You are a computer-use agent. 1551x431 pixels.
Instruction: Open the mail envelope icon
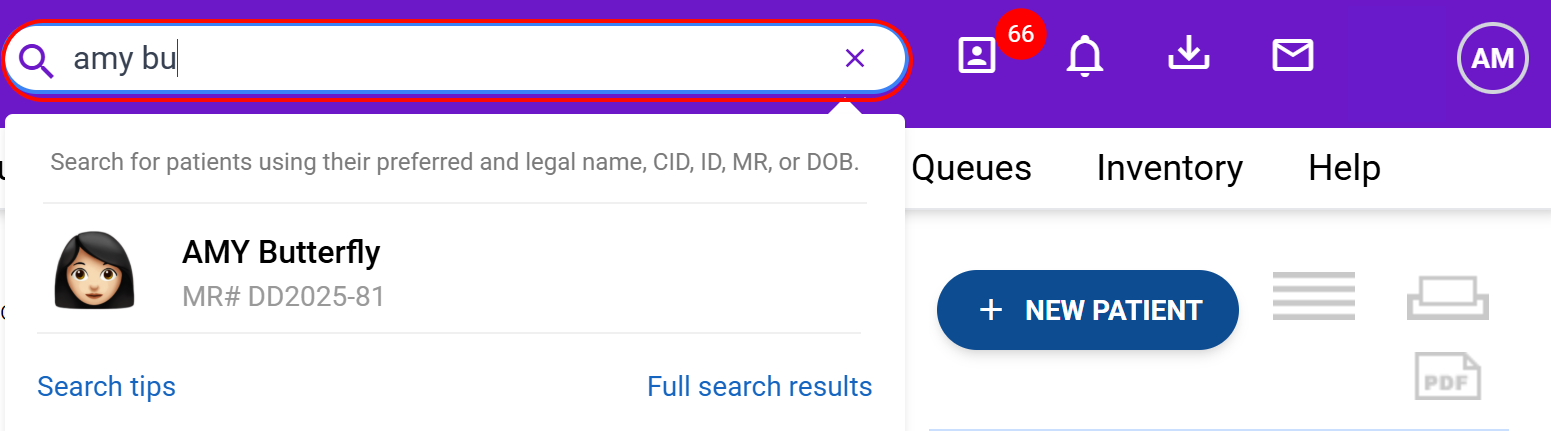point(1292,56)
